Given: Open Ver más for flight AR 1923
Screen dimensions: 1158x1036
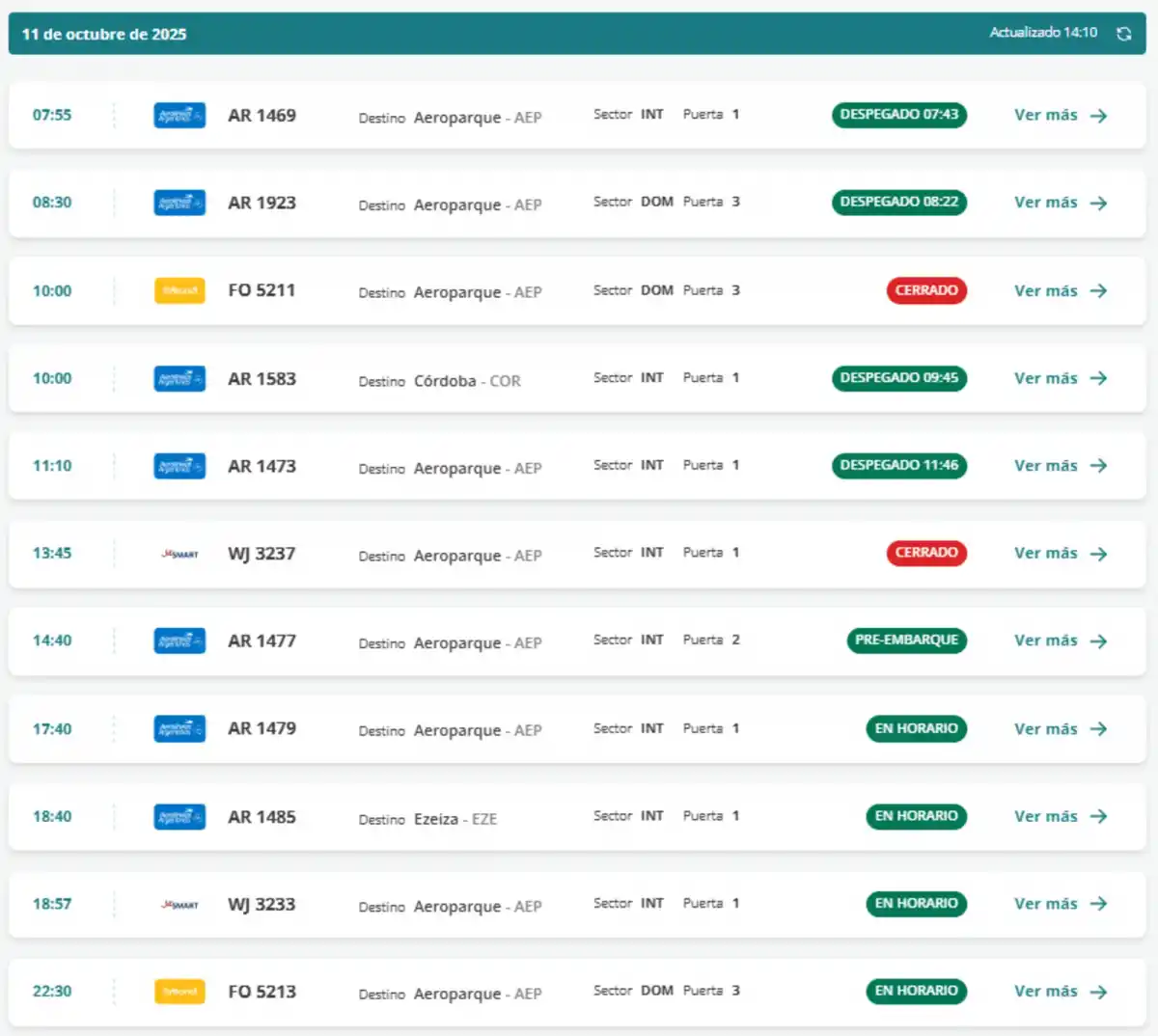Looking at the screenshot, I should [x=1061, y=203].
